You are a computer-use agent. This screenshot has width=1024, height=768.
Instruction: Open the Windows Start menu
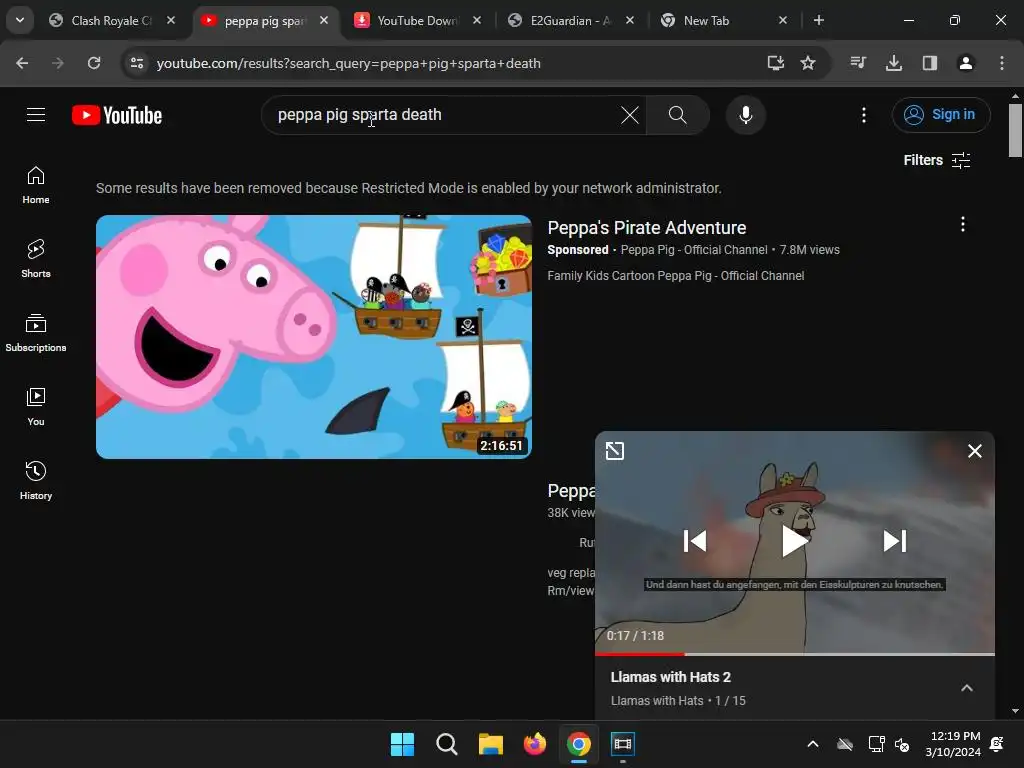point(402,744)
